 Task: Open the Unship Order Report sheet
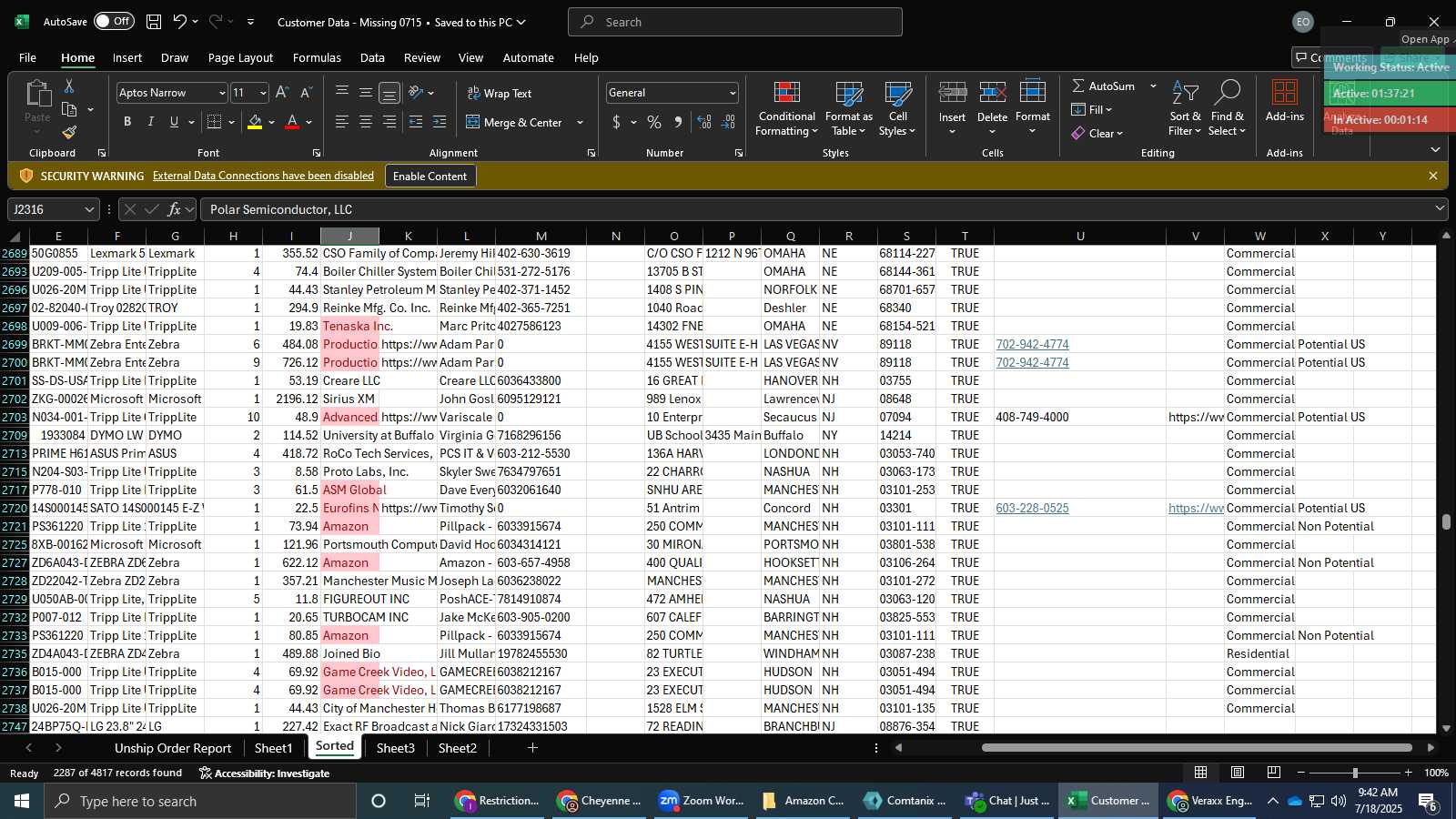point(173,748)
